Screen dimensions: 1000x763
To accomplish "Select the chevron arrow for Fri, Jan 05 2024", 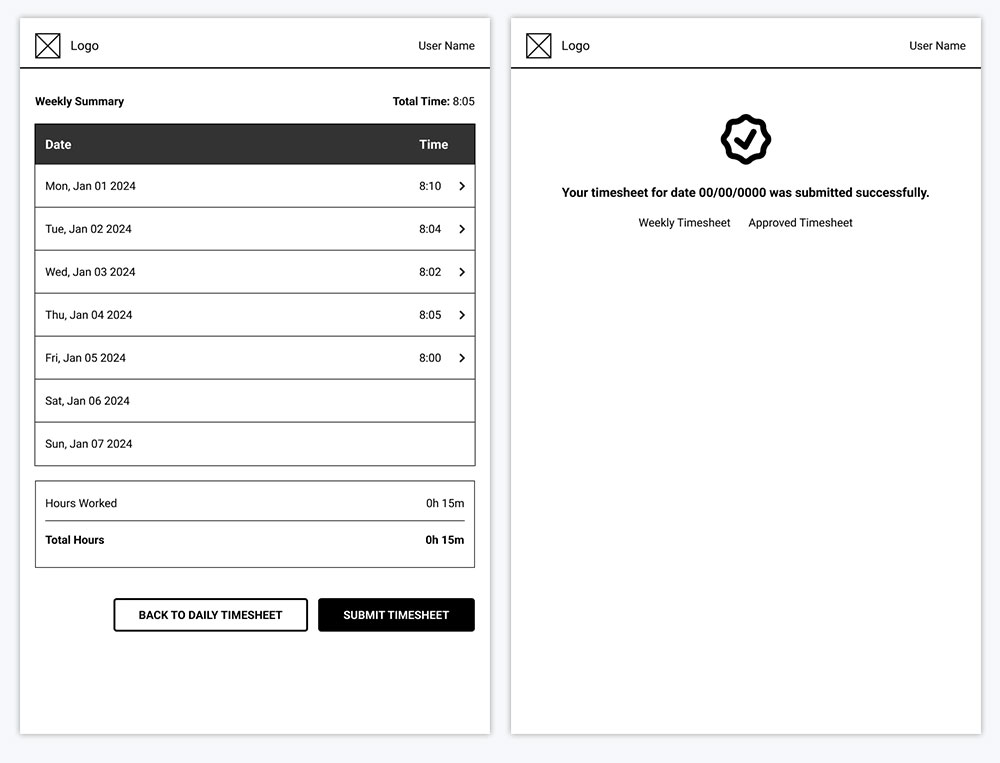I will pyautogui.click(x=462, y=358).
